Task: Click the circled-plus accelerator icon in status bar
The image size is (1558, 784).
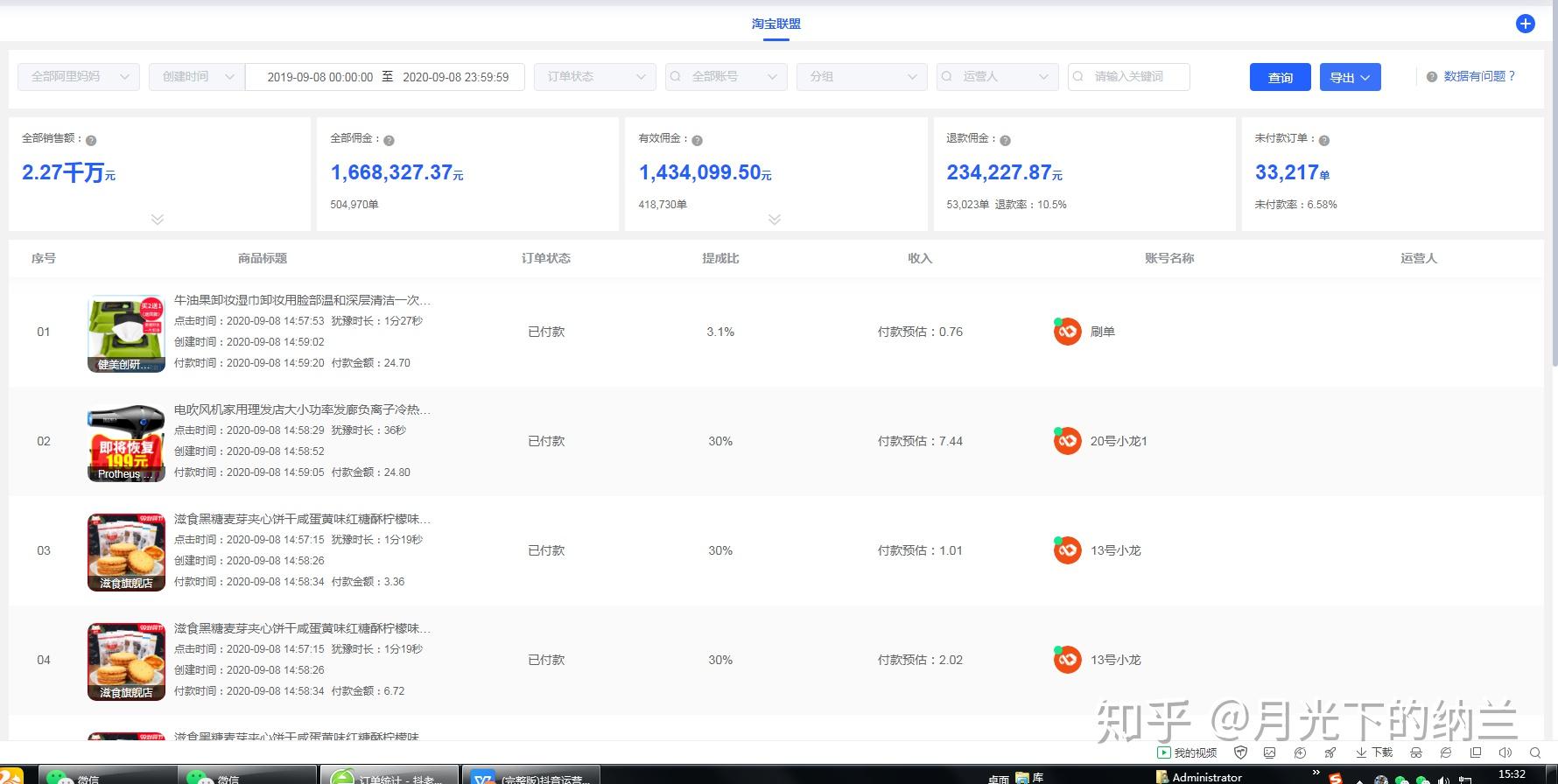Action: [x=1300, y=752]
